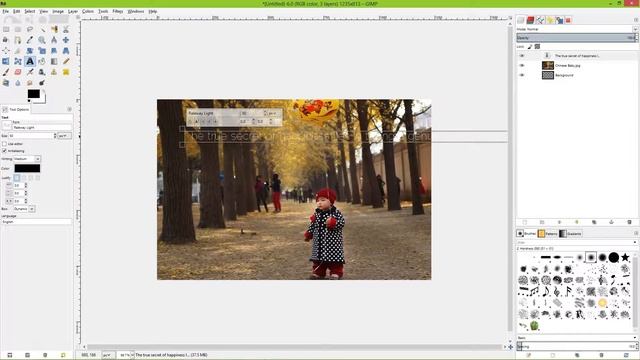Choose the black star brush
The width and height of the screenshot is (640, 360).
625,257
